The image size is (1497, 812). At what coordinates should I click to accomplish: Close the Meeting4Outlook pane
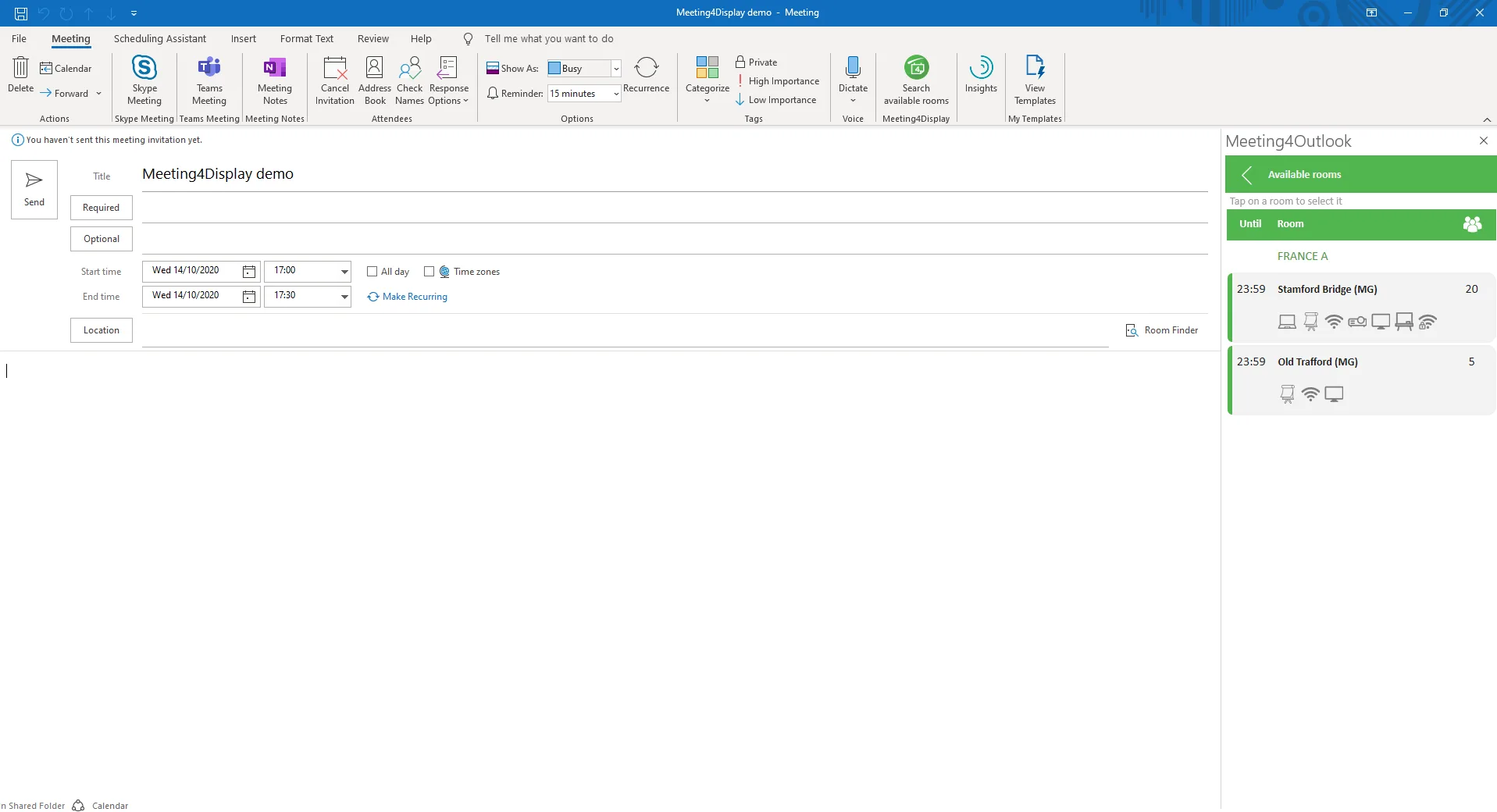[1483, 141]
